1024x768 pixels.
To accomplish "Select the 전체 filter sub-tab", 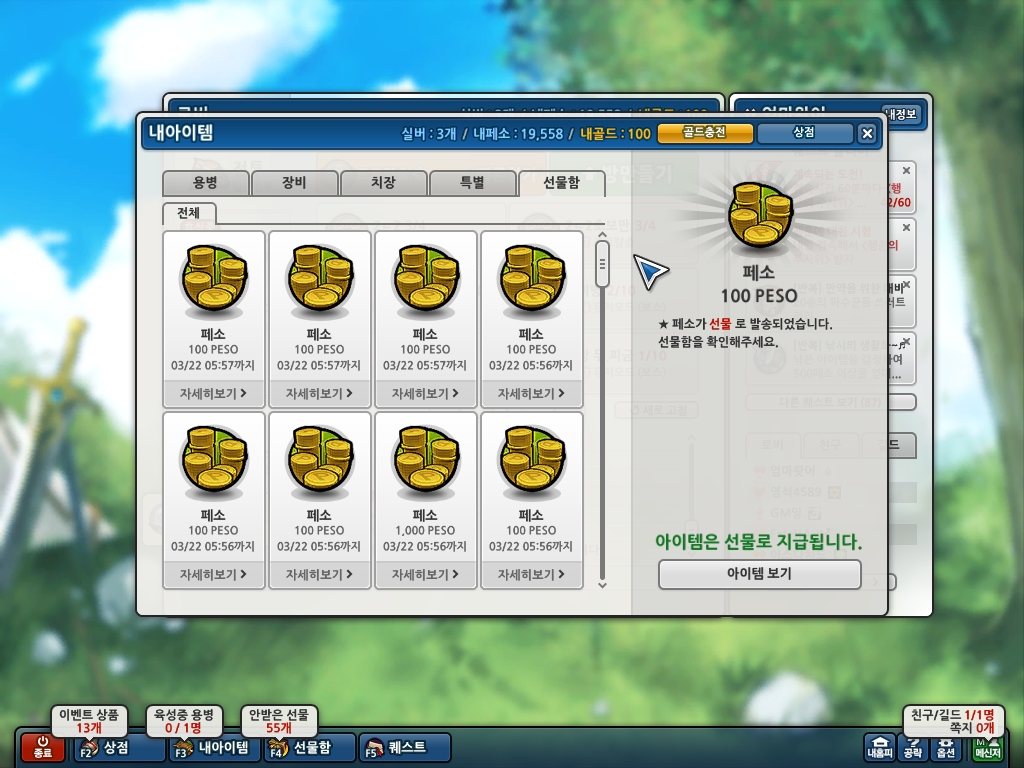I will coord(189,213).
